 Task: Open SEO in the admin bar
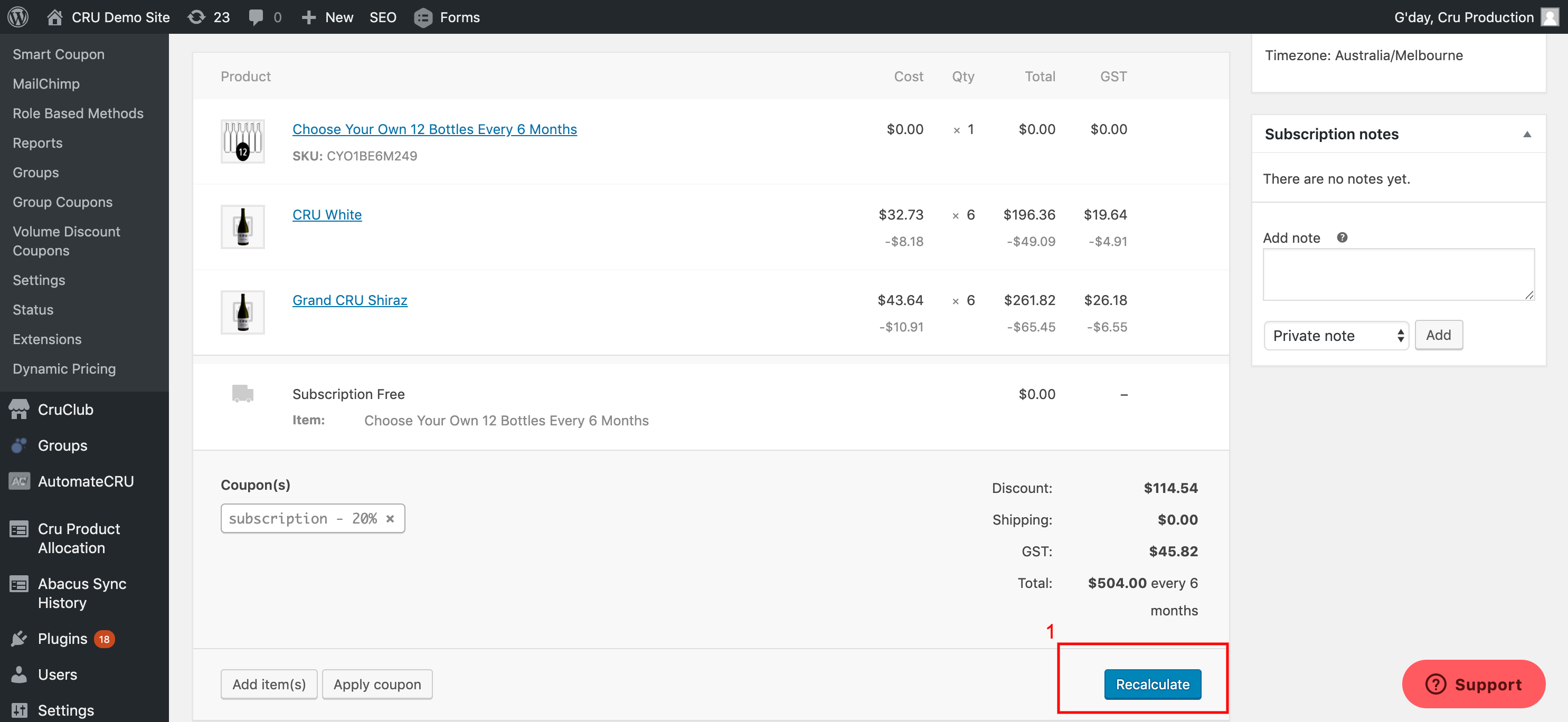pyautogui.click(x=383, y=17)
